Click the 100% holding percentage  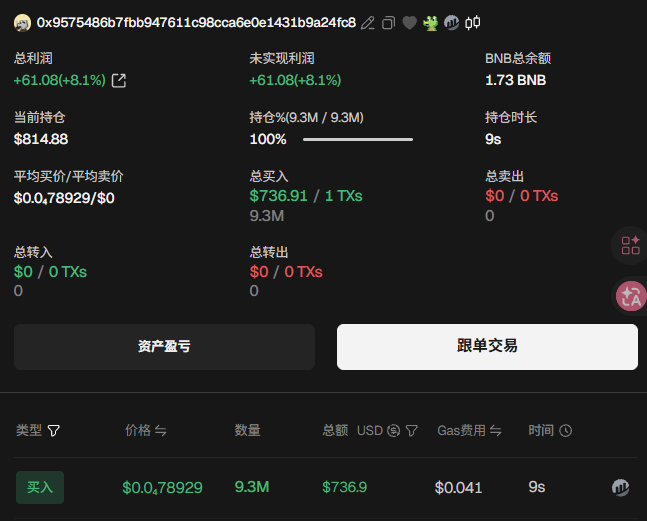click(x=268, y=139)
